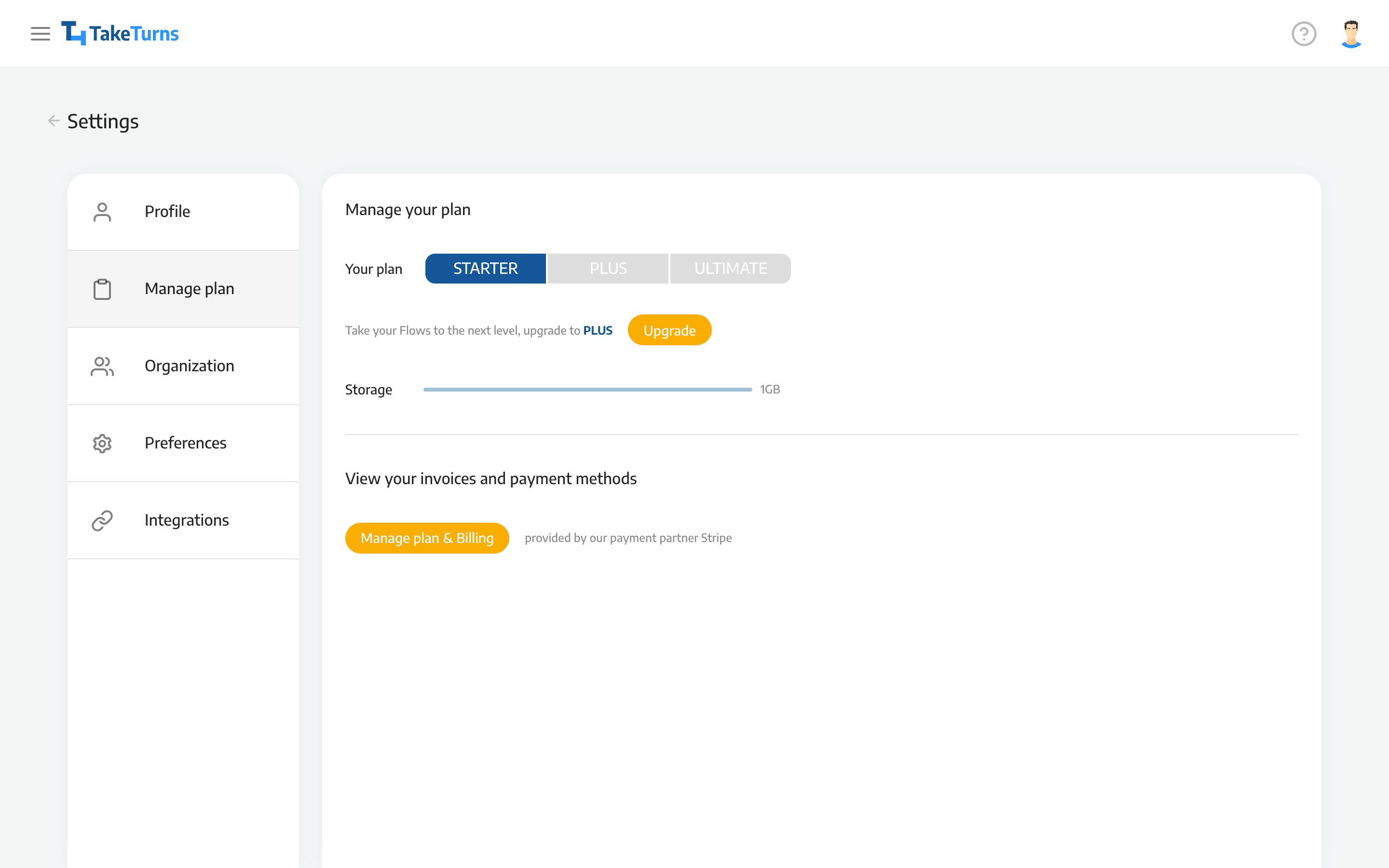Click the user avatar icon top right
This screenshot has width=1389, height=868.
[x=1351, y=33]
